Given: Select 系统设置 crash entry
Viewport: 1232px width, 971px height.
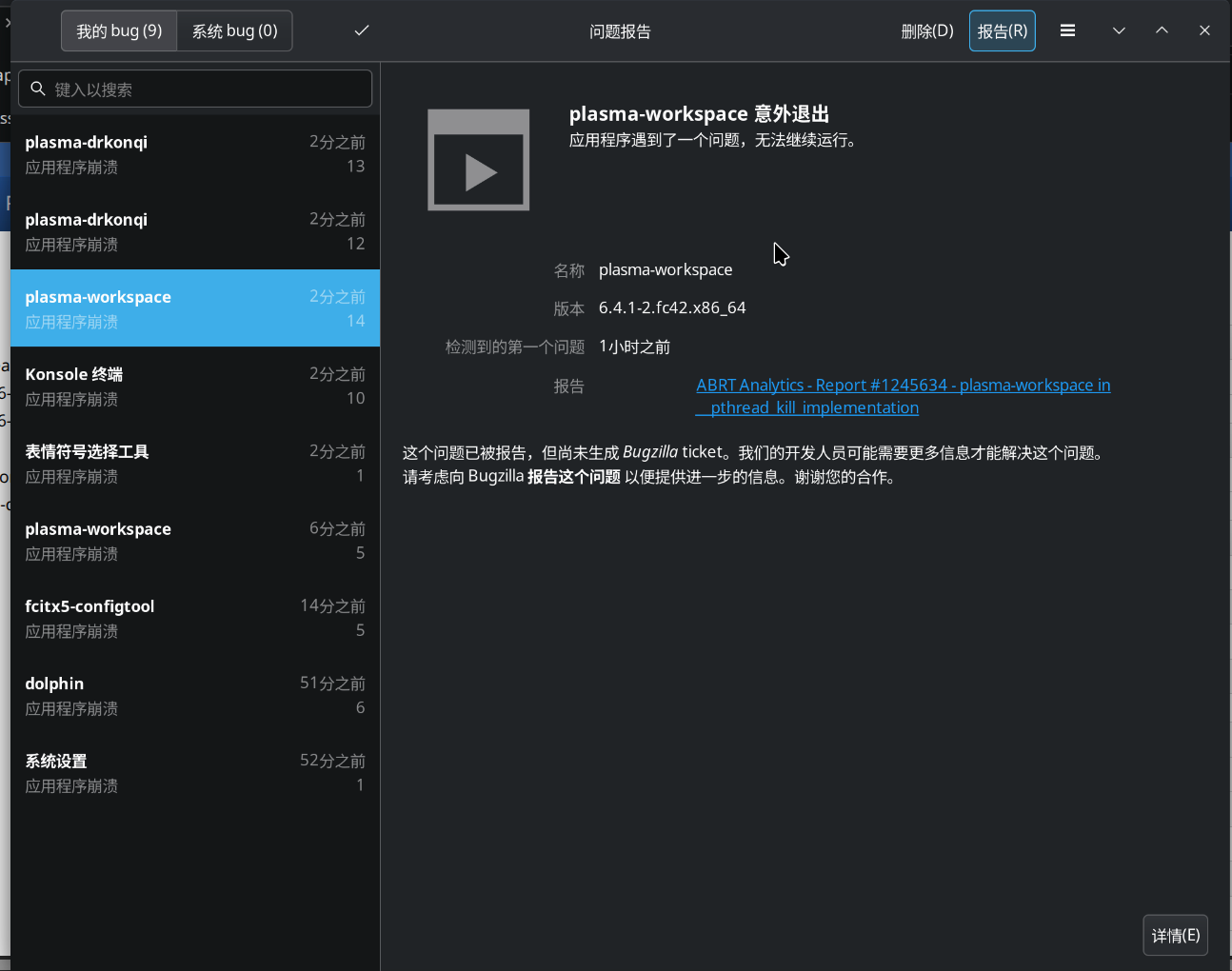Looking at the screenshot, I should pyautogui.click(x=195, y=772).
